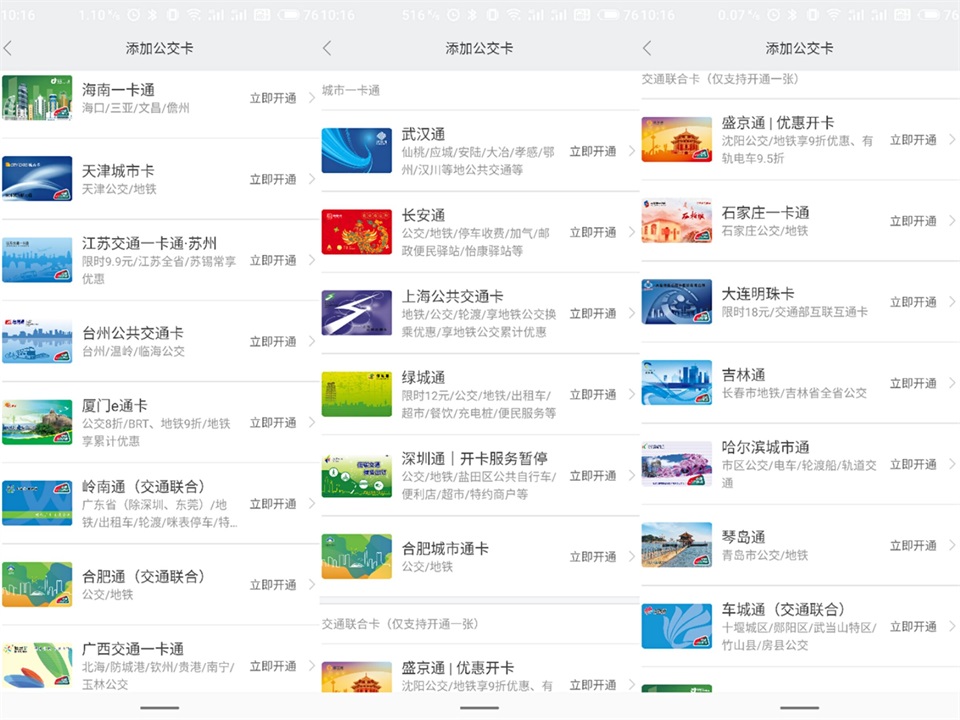Open the 海南一卡通 card image
960x720 pixels.
(37, 98)
